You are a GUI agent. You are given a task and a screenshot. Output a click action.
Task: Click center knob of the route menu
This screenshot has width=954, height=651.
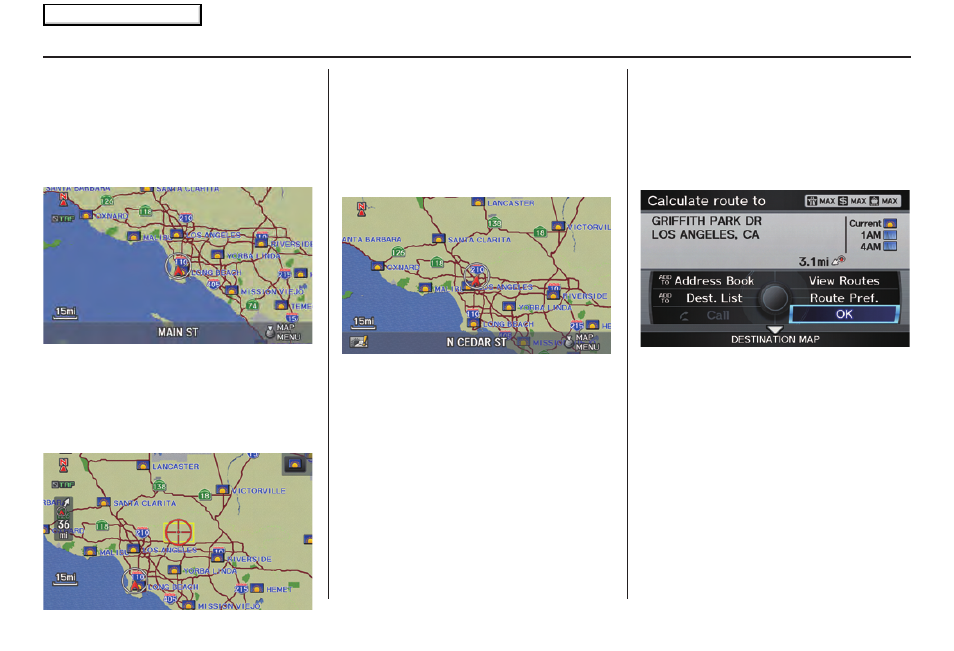click(774, 298)
